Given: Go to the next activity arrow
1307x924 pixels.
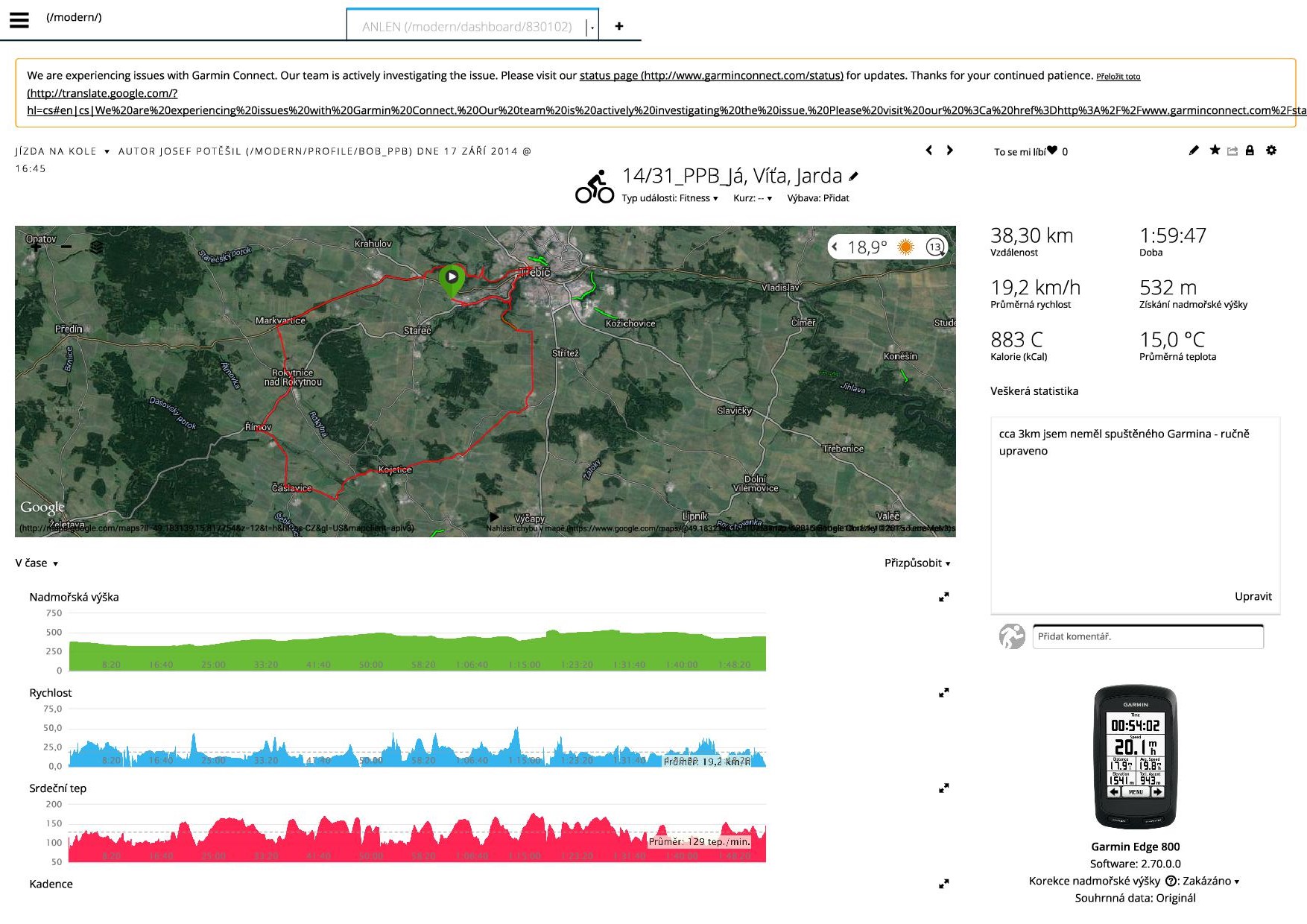Looking at the screenshot, I should point(949,151).
